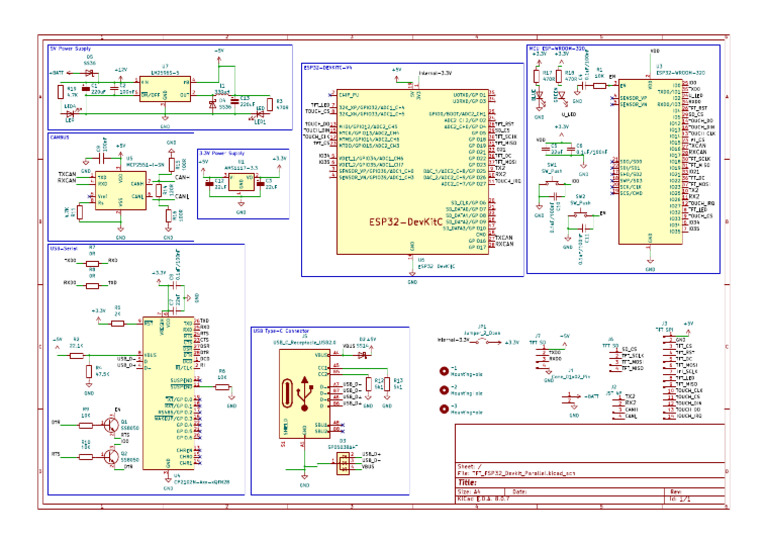The image size is (768, 543).
Task: Click the 'File:' line in title block
Action: pos(516,473)
